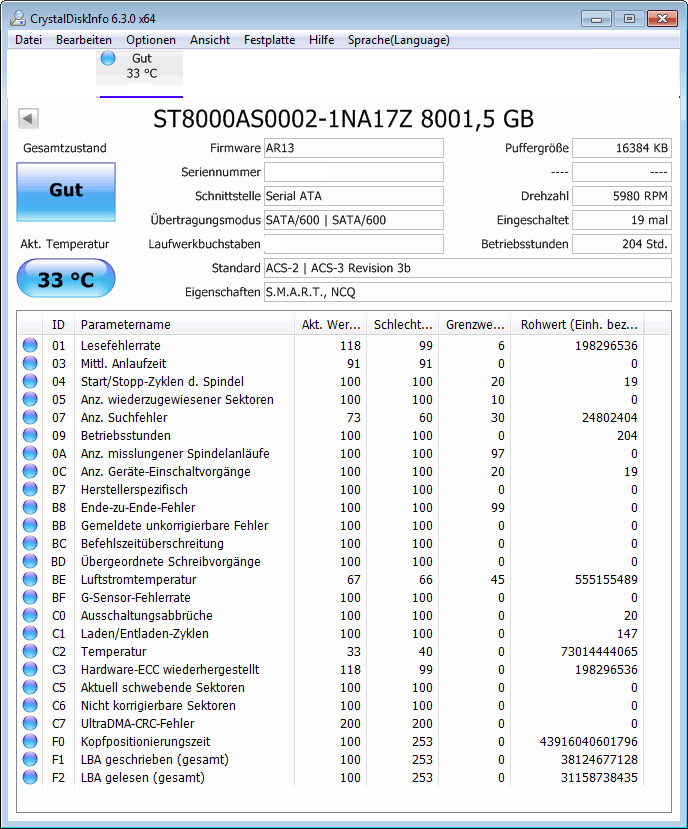688x829 pixels.
Task: Click the Grenzwe... column header
Action: click(x=474, y=325)
